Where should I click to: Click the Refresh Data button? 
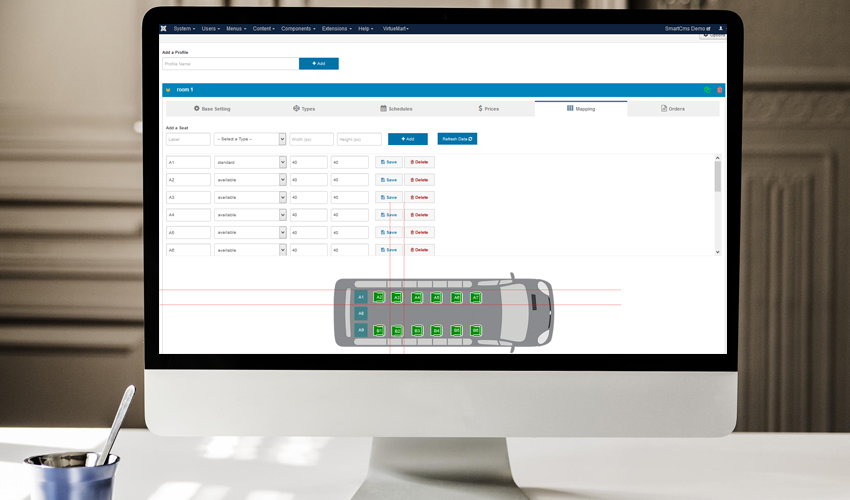[x=457, y=139]
